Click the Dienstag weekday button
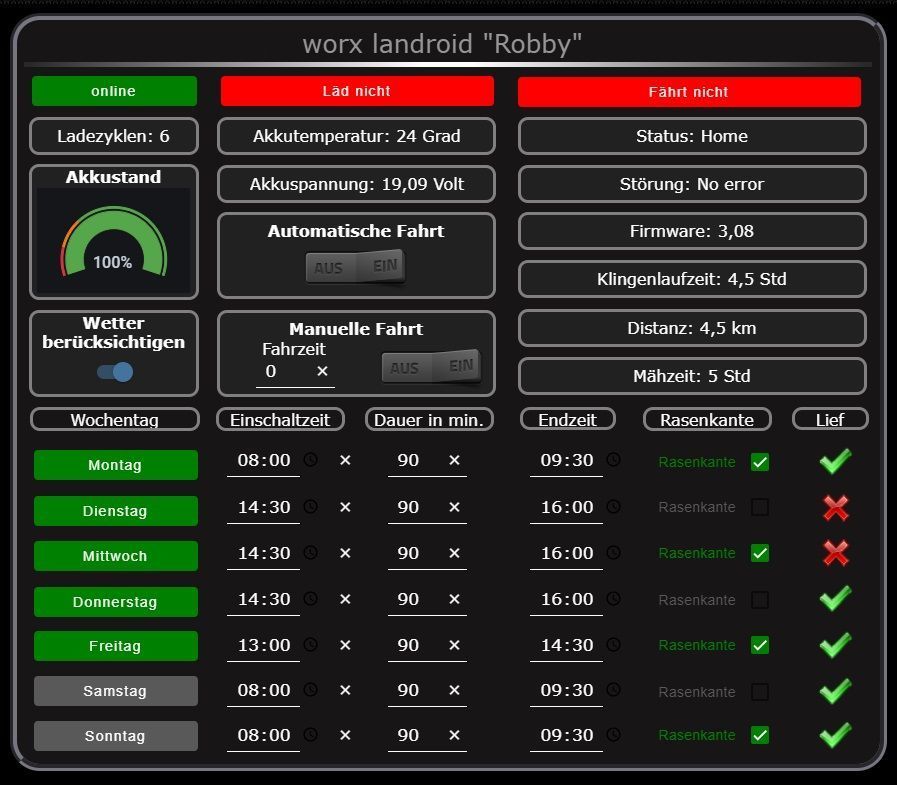The width and height of the screenshot is (897, 785). pos(116,510)
